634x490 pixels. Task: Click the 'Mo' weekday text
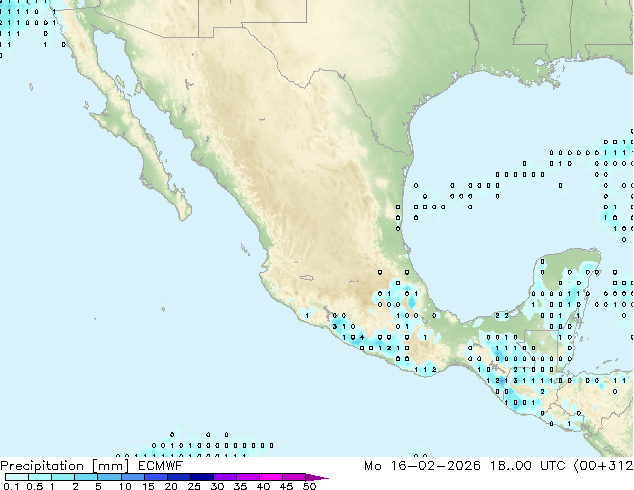(x=372, y=466)
